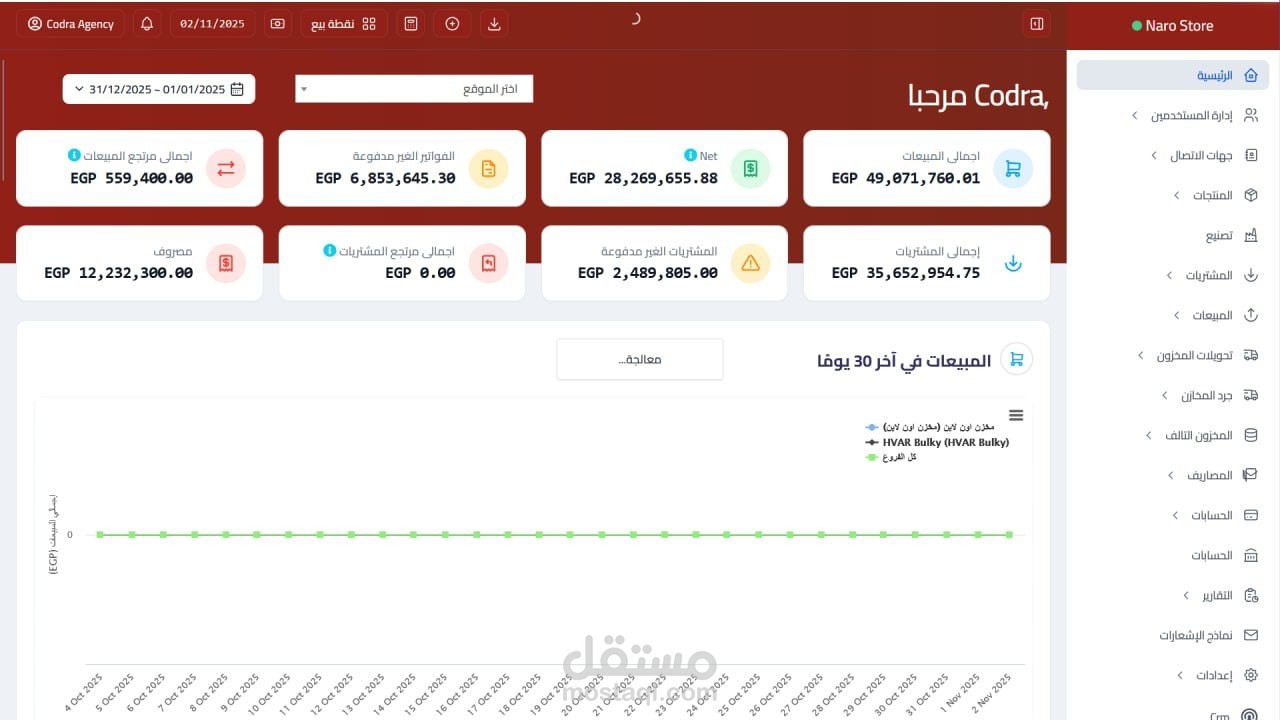The width and height of the screenshot is (1280, 720).
Task: Click the إعدادات gear icon
Action: pyautogui.click(x=1250, y=675)
